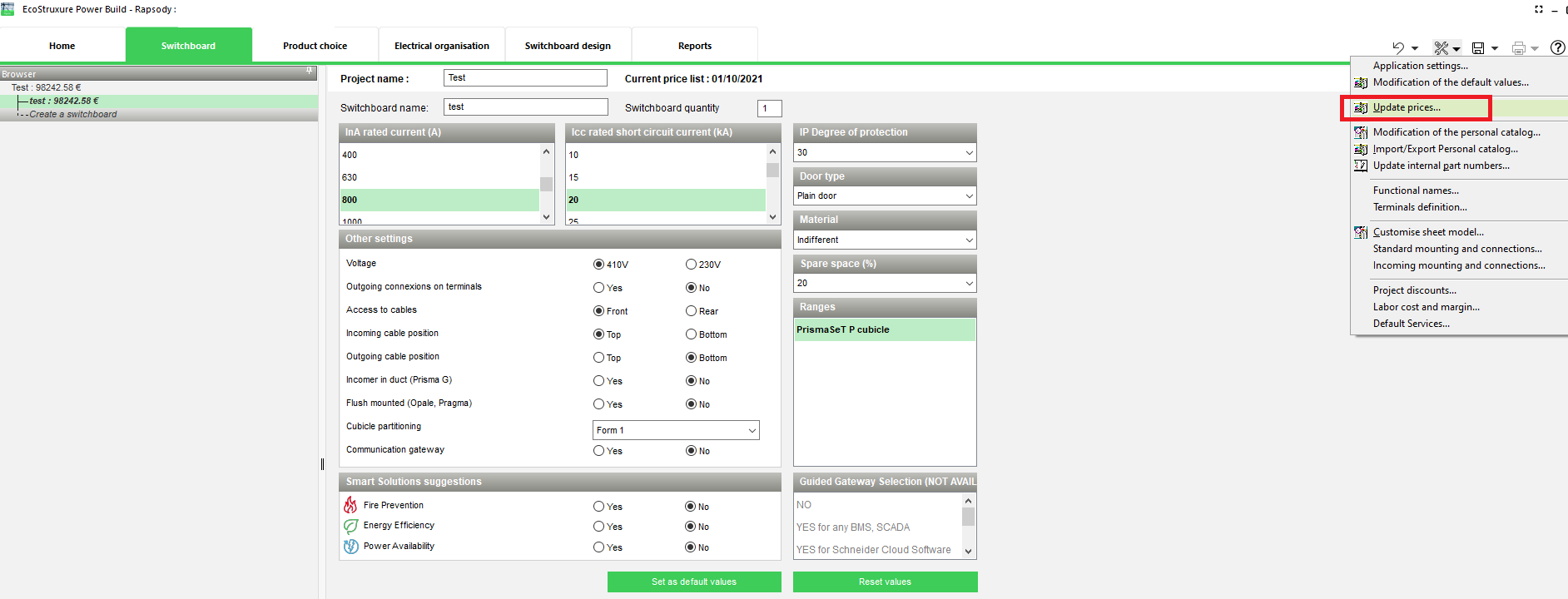Select Yes for Flush mounted (Opale, Pragma)

point(598,404)
